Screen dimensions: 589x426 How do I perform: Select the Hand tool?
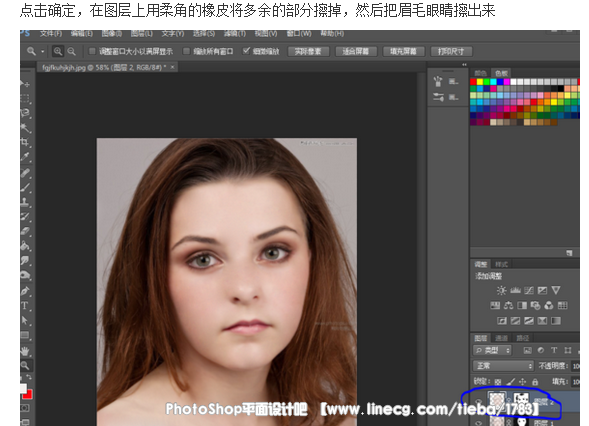coord(25,351)
